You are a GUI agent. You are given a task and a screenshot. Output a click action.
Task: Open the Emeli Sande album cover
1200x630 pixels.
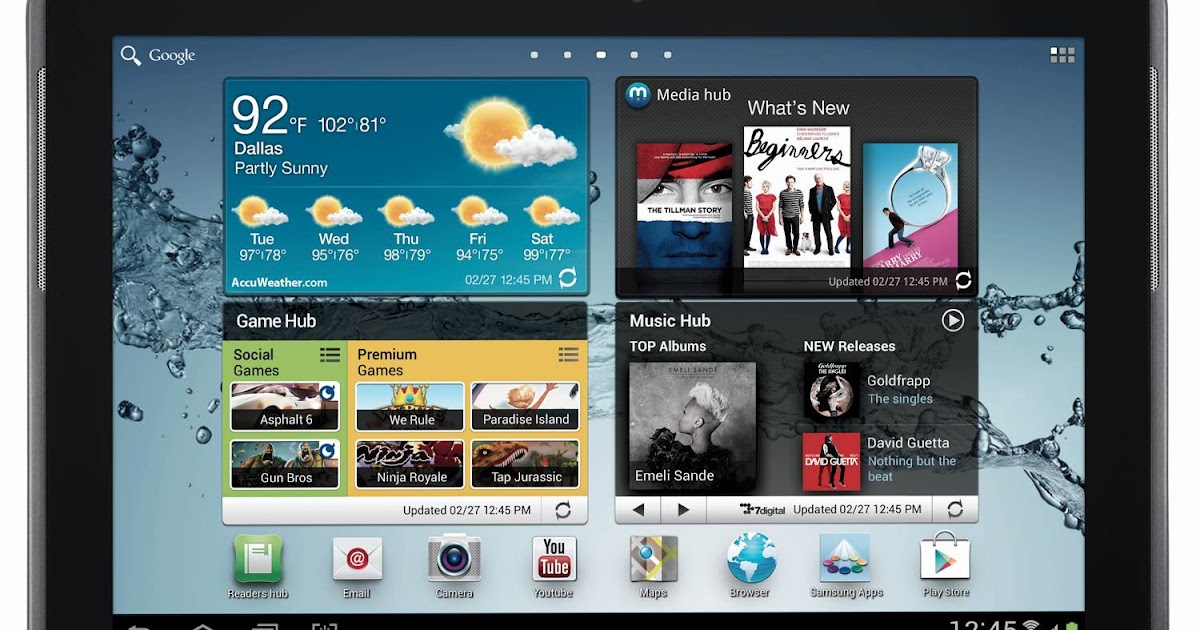692,426
